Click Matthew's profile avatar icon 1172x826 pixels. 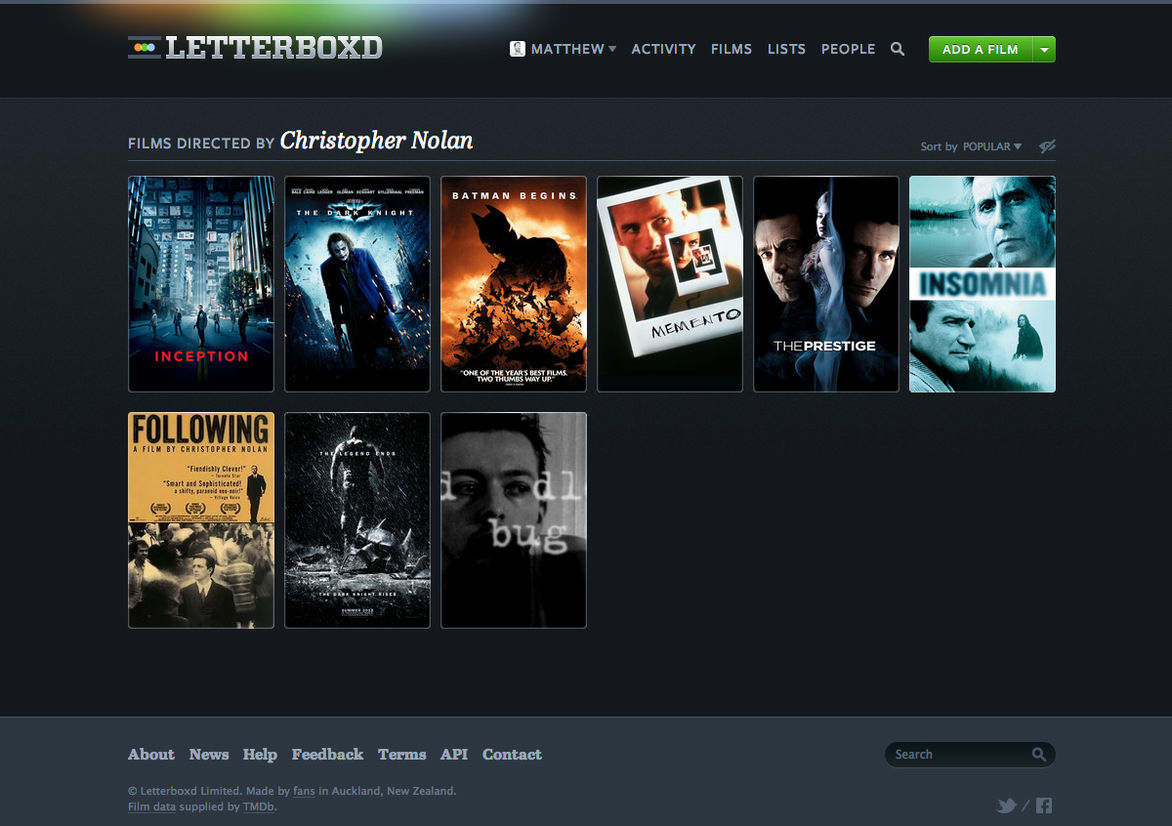click(517, 49)
